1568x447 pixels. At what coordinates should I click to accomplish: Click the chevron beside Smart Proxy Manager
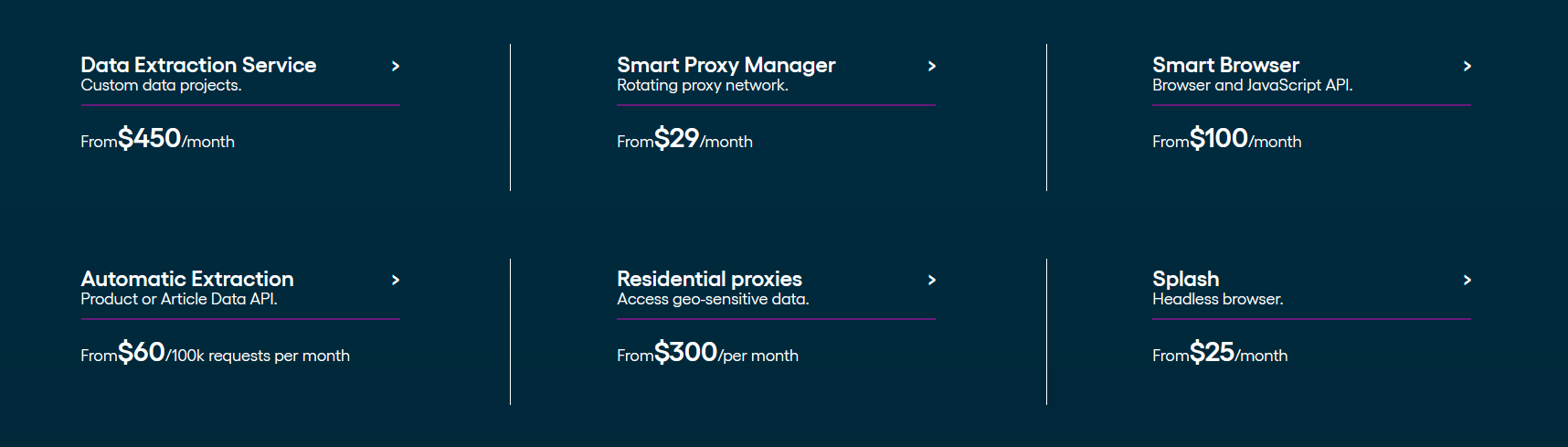point(932,66)
